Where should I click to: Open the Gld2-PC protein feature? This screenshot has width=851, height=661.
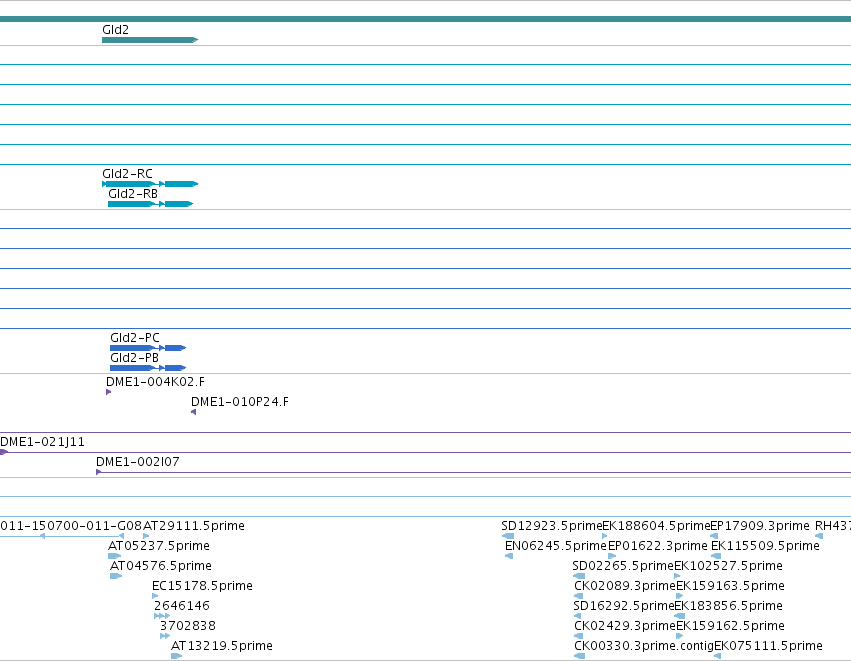click(x=148, y=348)
